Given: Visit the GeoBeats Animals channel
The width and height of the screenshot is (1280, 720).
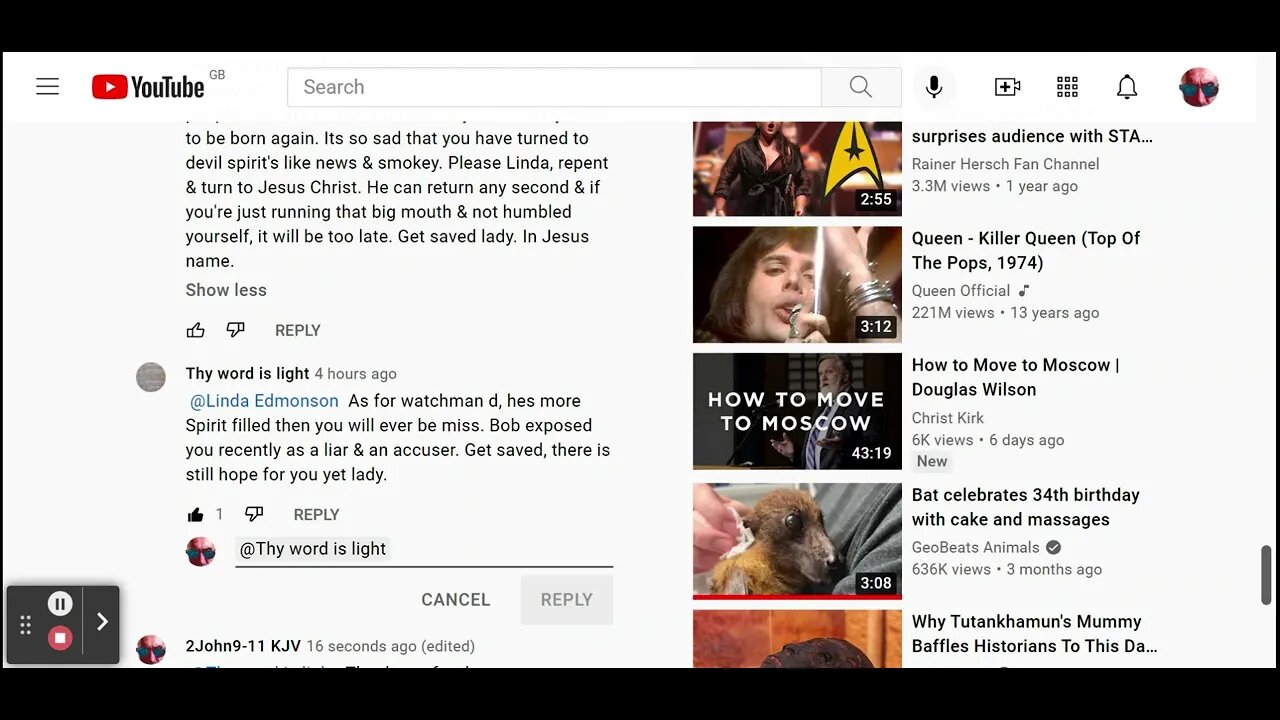Looking at the screenshot, I should [976, 548].
